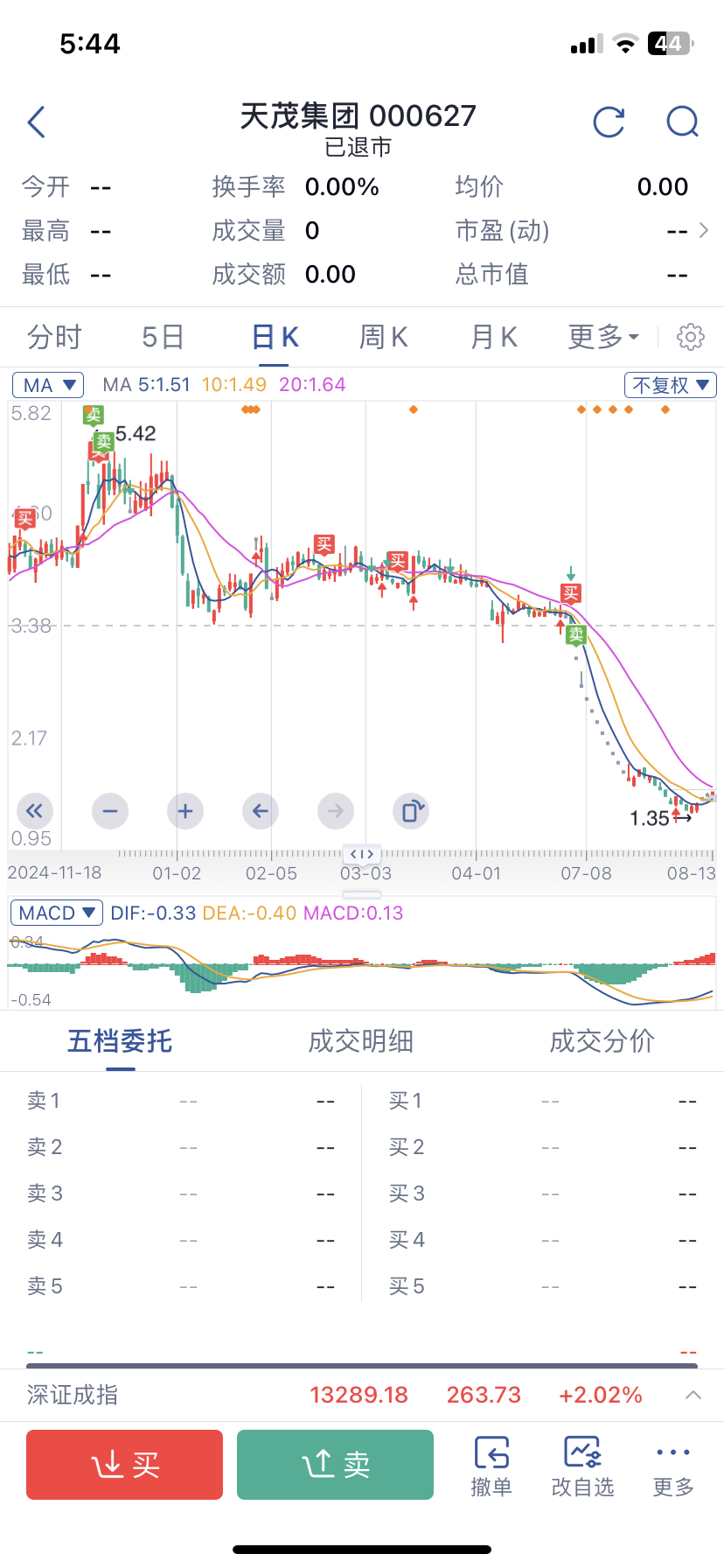Image resolution: width=724 pixels, height=1568 pixels.
Task: Zoom out chart with minus button
Action: pyautogui.click(x=110, y=811)
